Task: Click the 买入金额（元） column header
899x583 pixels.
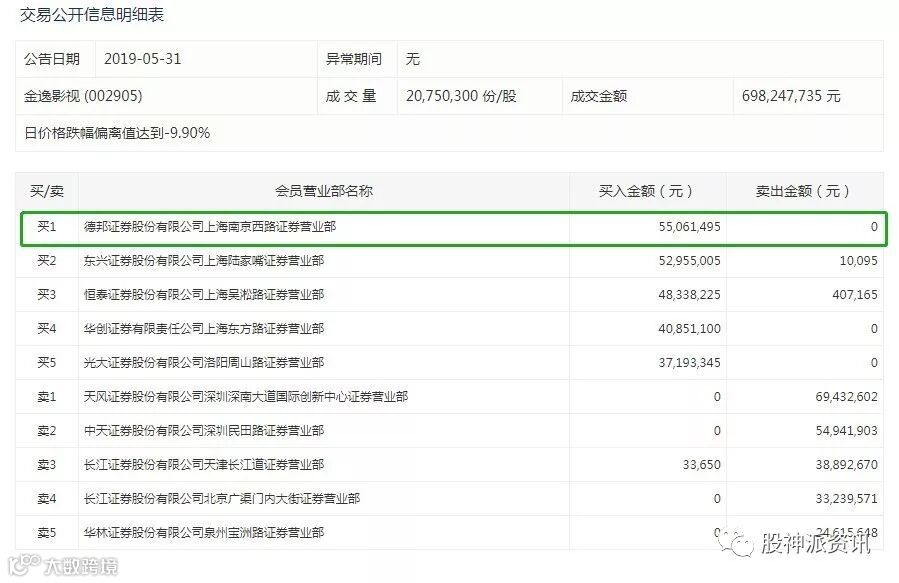Action: pyautogui.click(x=647, y=191)
